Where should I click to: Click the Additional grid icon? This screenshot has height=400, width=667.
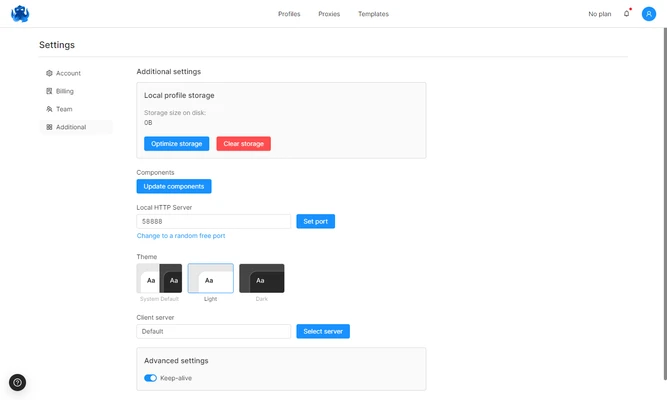[x=49, y=127]
